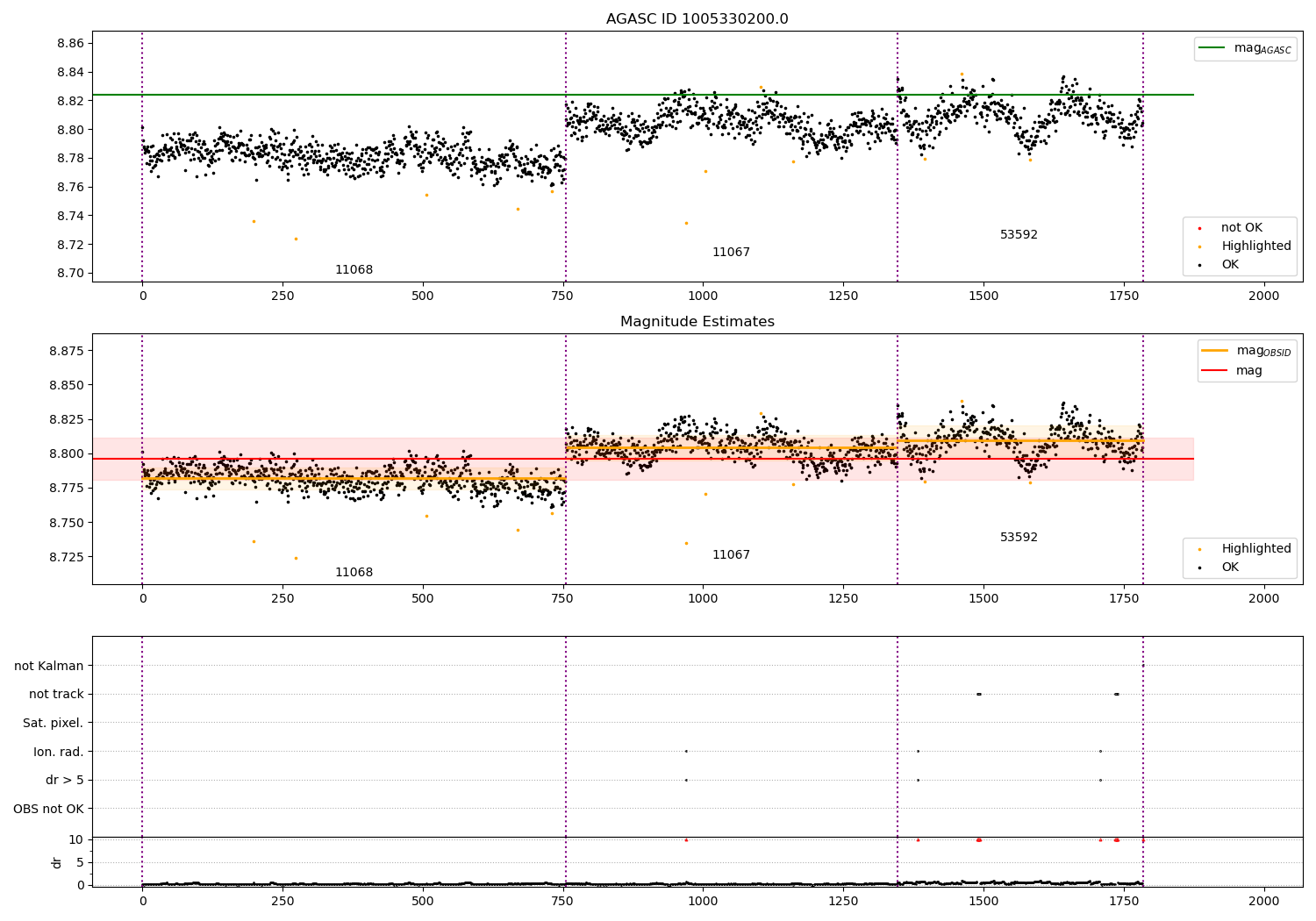Click the 8.800 y-axis tick label
The image size is (1316, 921).
pos(67,454)
